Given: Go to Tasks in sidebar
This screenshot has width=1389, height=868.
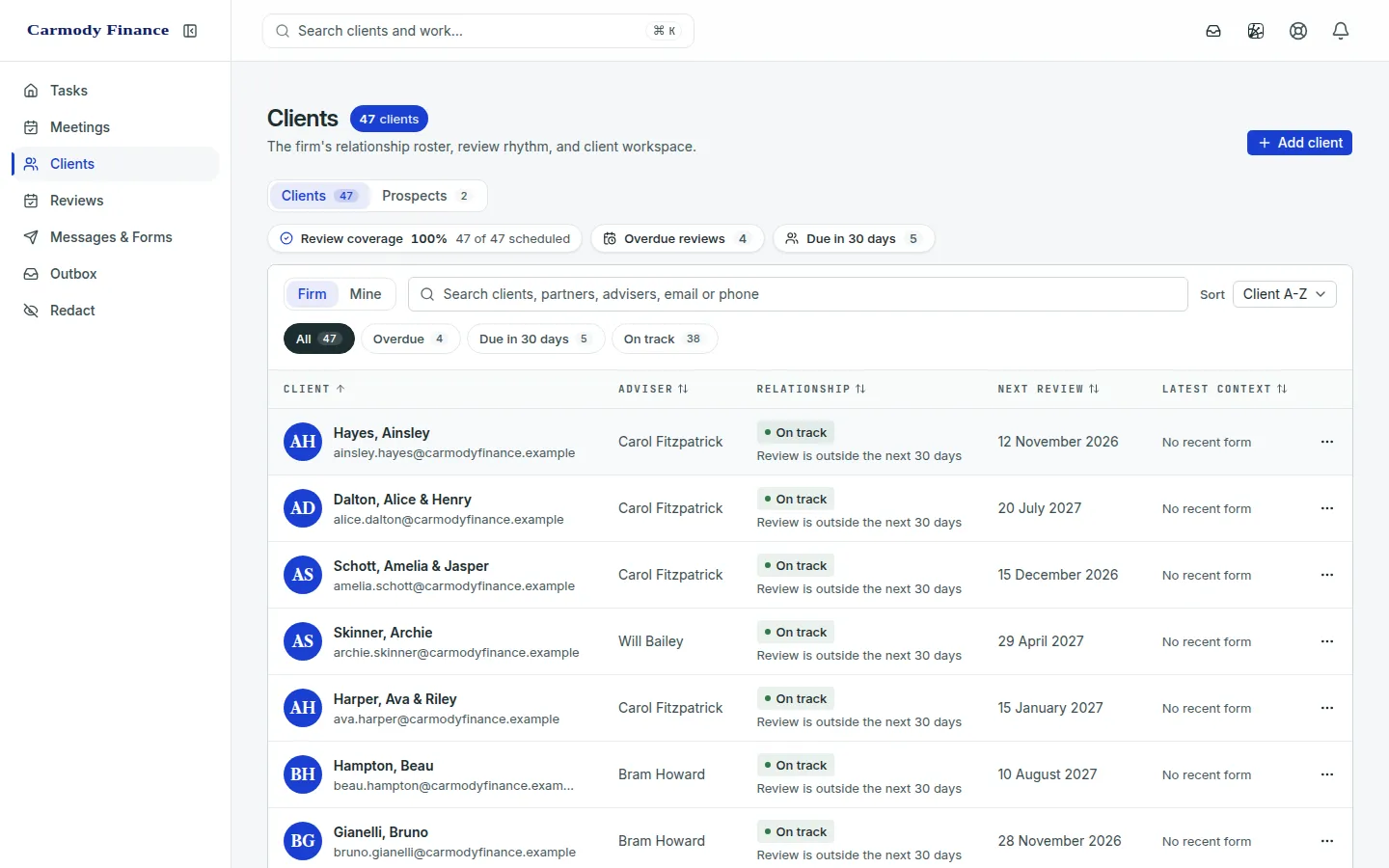Looking at the screenshot, I should [116, 91].
